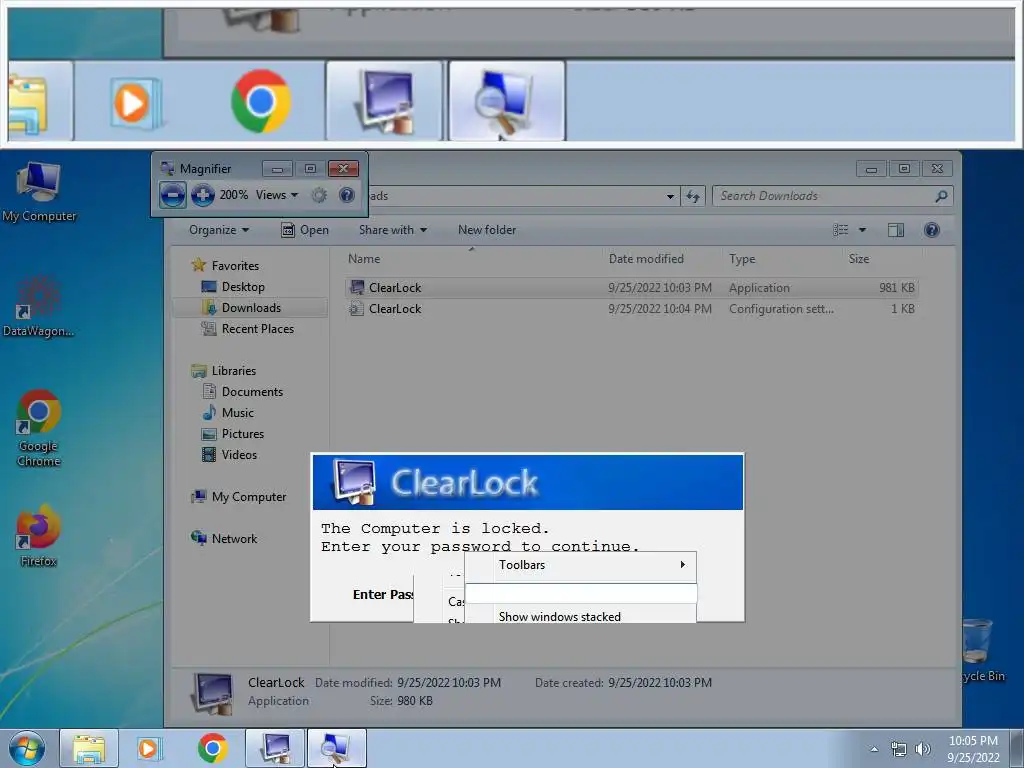Click the magnified Media Player icon in lens

[x=135, y=103]
